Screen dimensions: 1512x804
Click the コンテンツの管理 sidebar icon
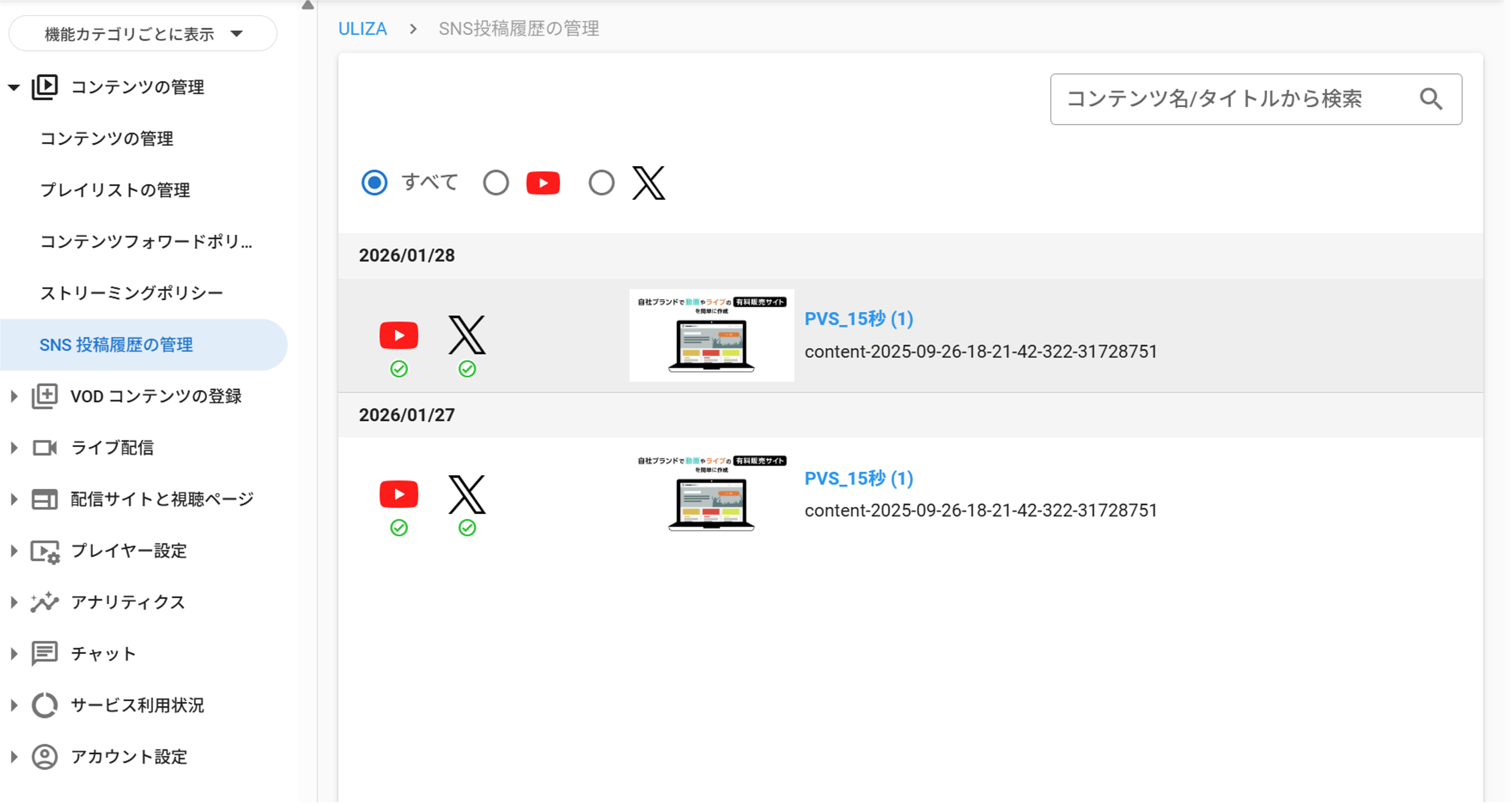[44, 86]
